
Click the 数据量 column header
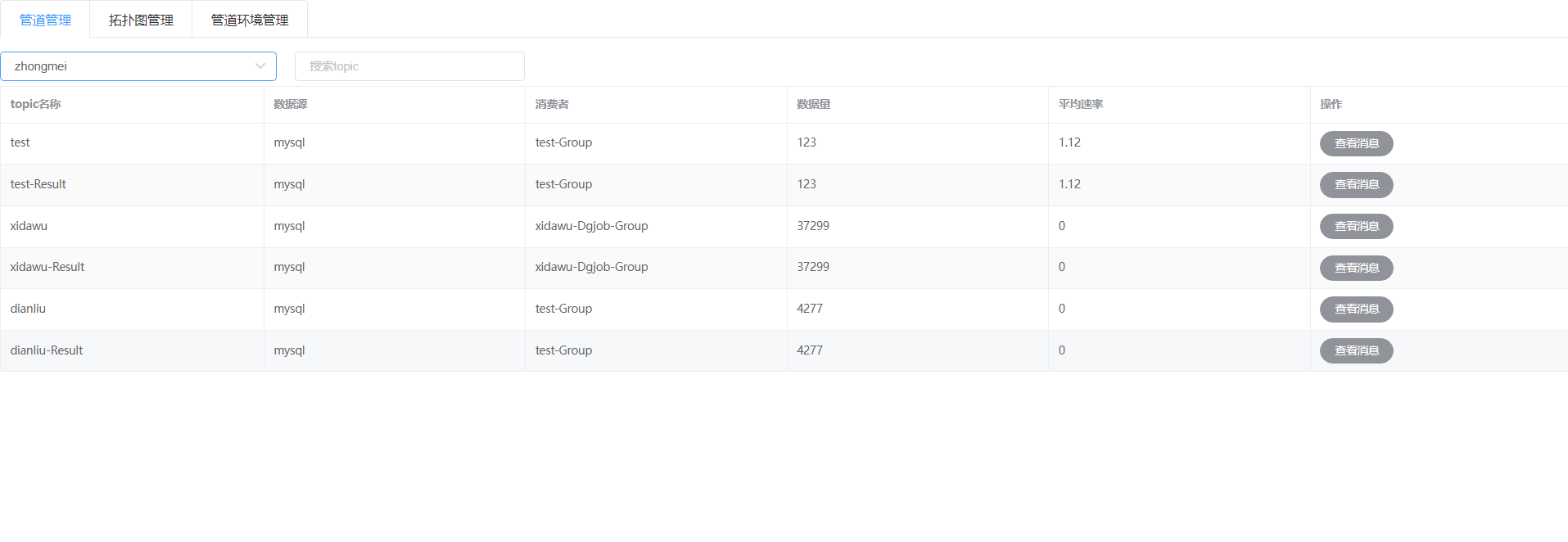[813, 104]
